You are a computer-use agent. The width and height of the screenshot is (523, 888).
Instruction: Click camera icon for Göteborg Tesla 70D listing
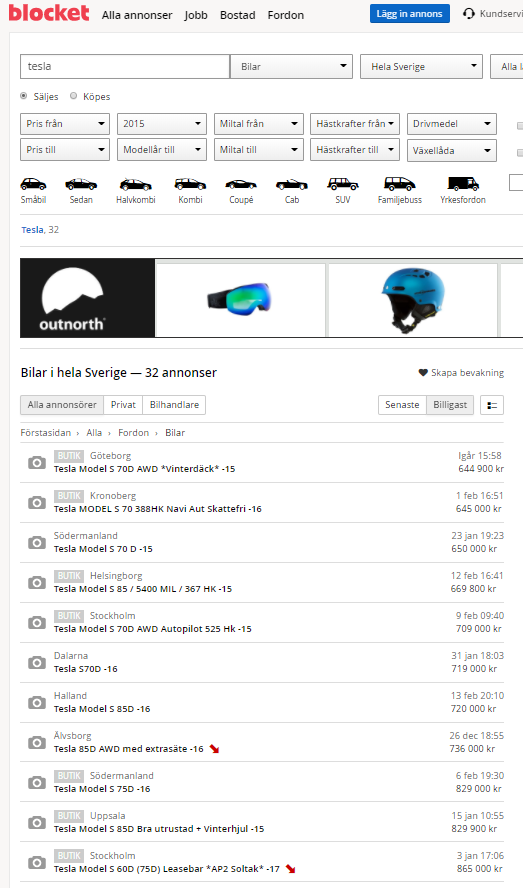tap(37, 462)
